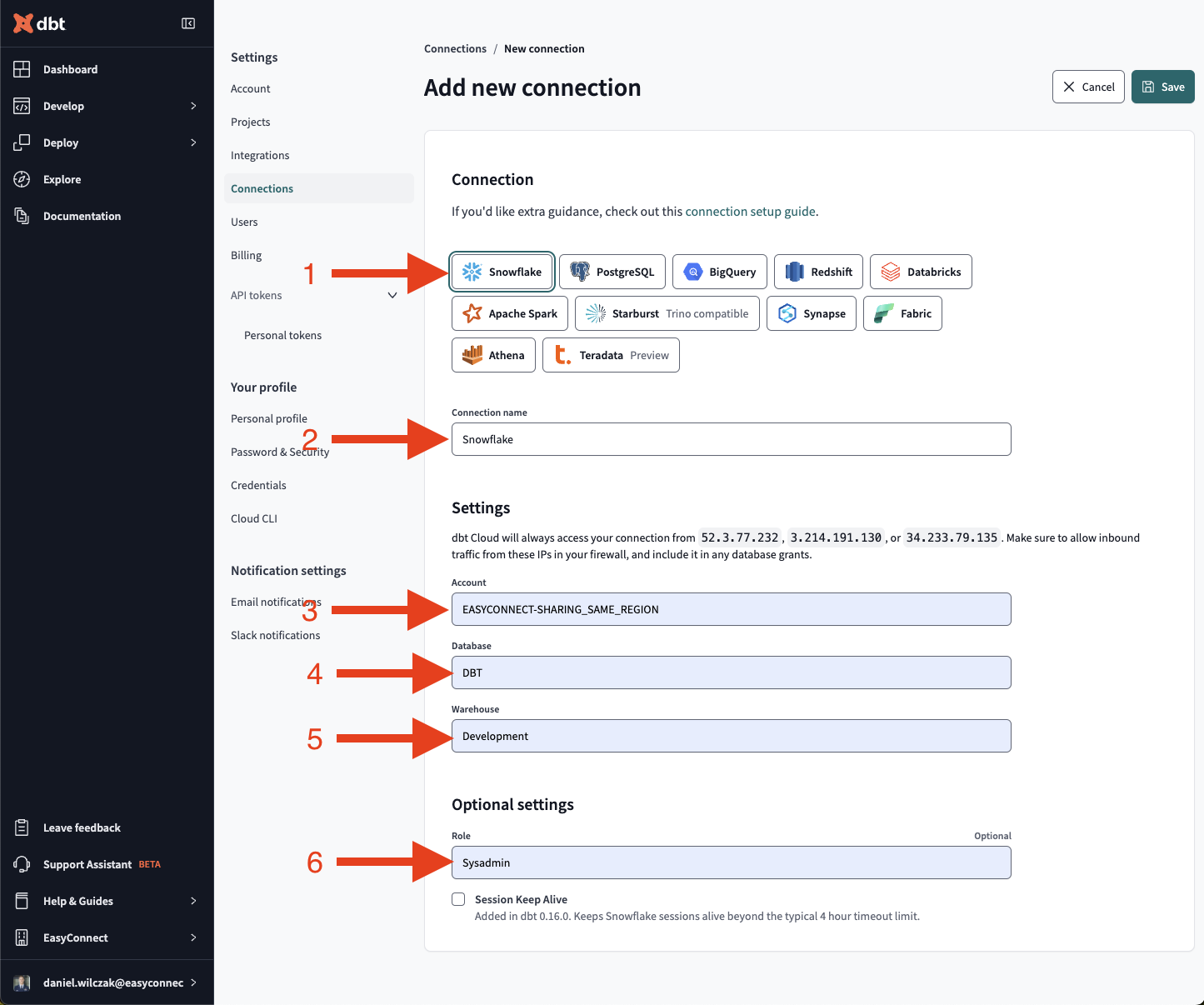Open Email notifications settings
The width and height of the screenshot is (1204, 1005).
click(x=276, y=602)
